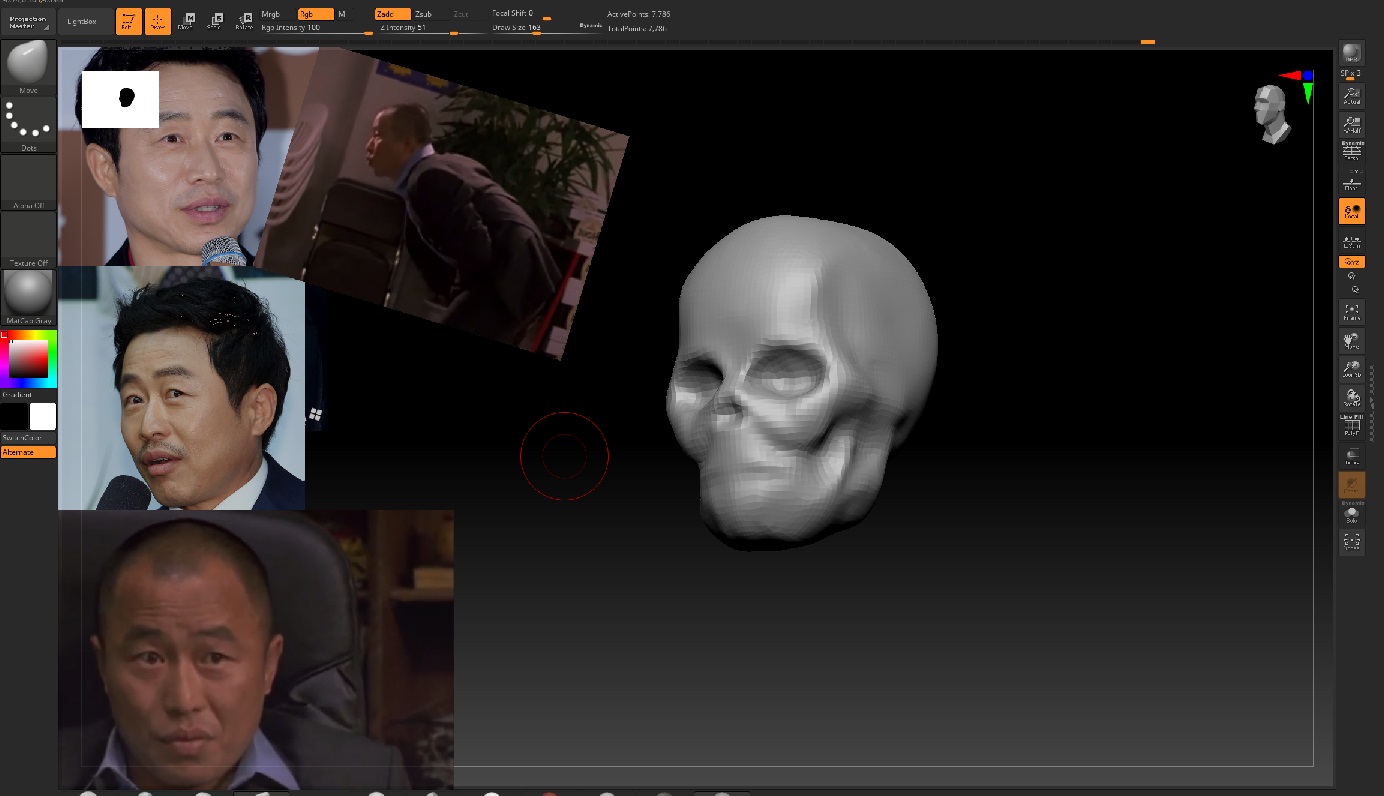Toggle the Solo mode icon
1384x796 pixels.
click(x=1352, y=513)
